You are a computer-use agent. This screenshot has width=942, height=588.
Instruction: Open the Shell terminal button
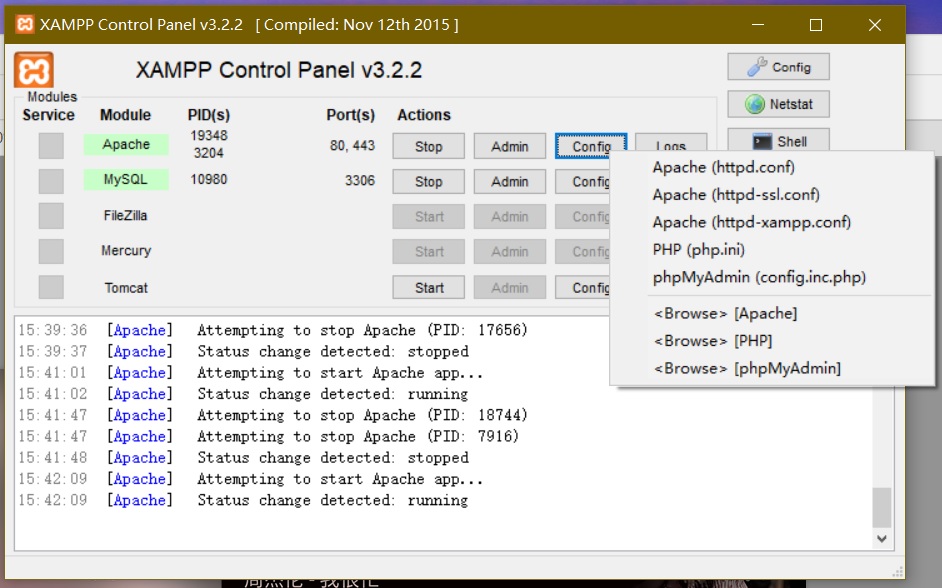click(779, 141)
